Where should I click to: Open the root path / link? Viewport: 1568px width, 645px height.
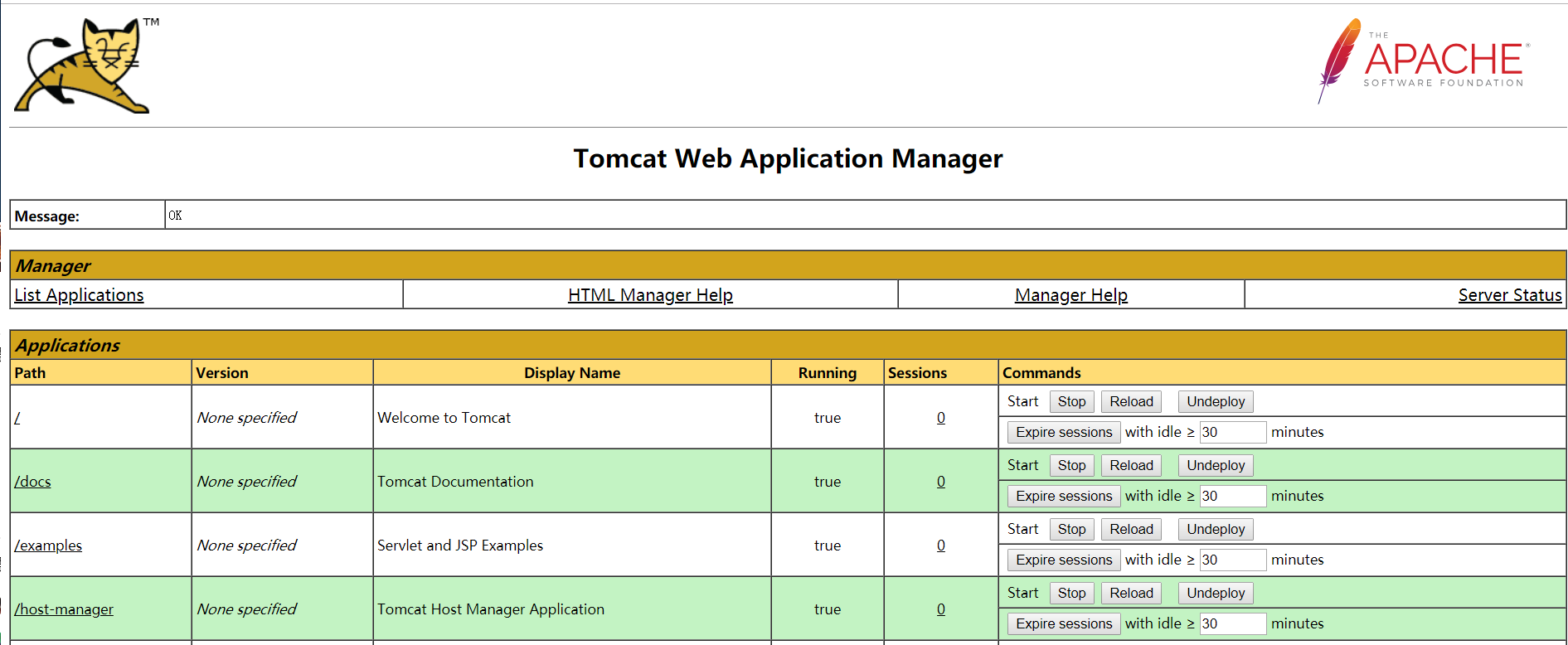click(x=17, y=418)
